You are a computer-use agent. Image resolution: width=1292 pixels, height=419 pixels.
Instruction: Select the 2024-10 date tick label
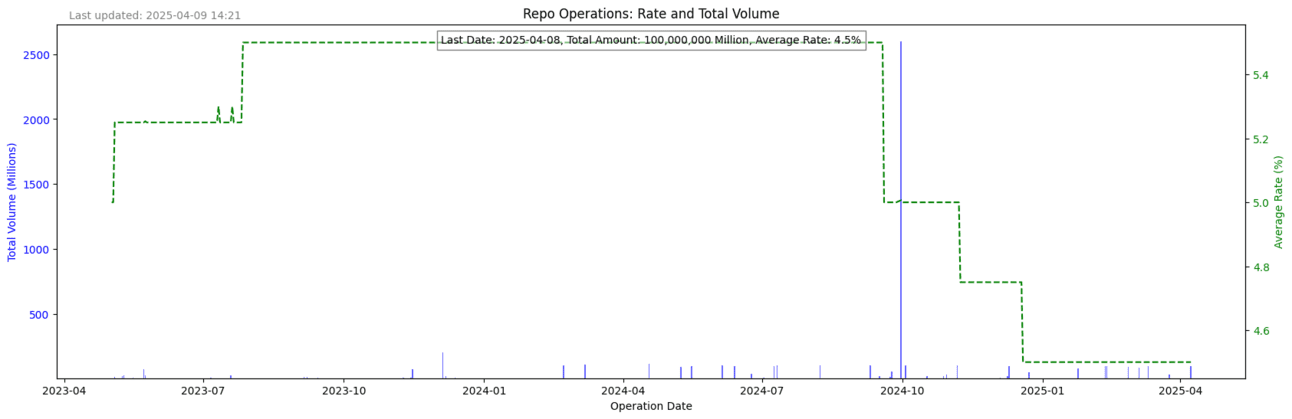(x=902, y=391)
